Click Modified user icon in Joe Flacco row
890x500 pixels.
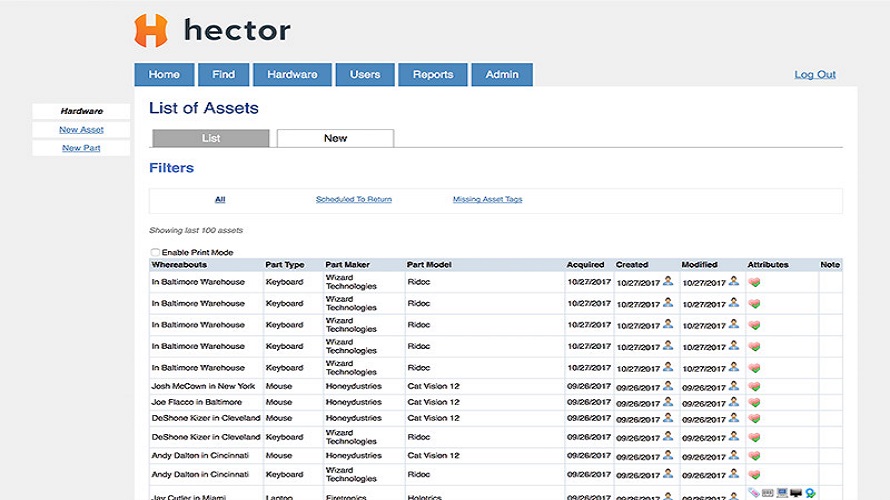[734, 402]
